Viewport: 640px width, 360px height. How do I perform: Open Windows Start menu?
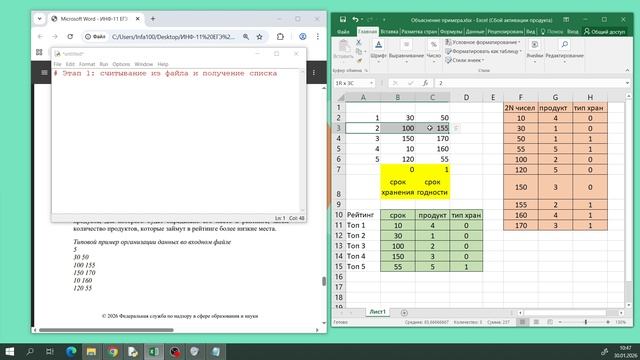(9, 351)
